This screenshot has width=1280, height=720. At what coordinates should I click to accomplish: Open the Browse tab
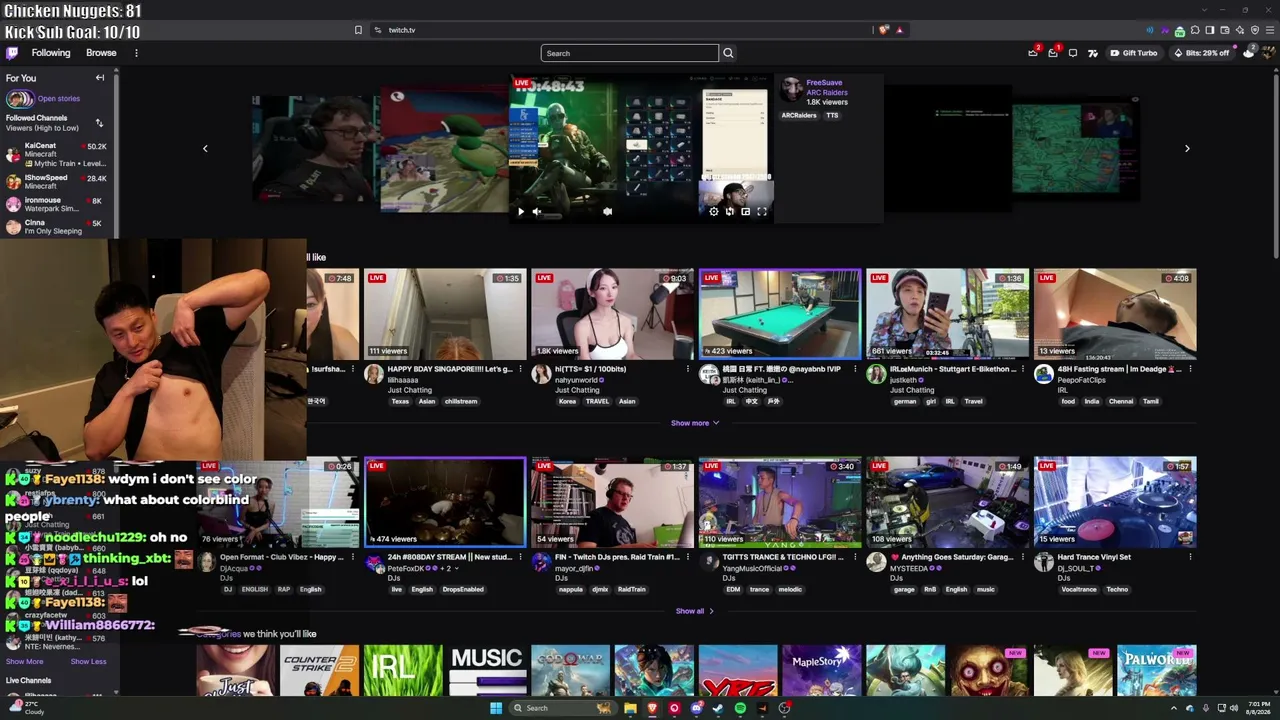[x=101, y=53]
